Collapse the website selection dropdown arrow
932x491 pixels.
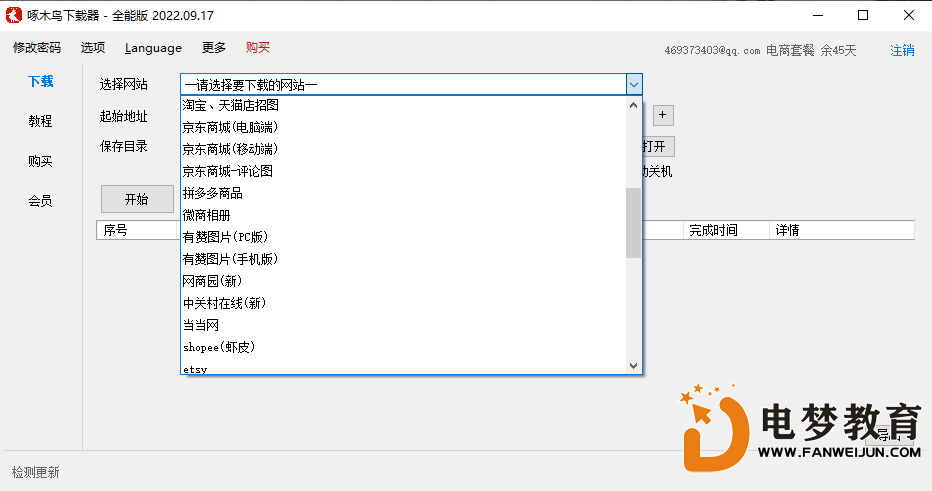(634, 84)
